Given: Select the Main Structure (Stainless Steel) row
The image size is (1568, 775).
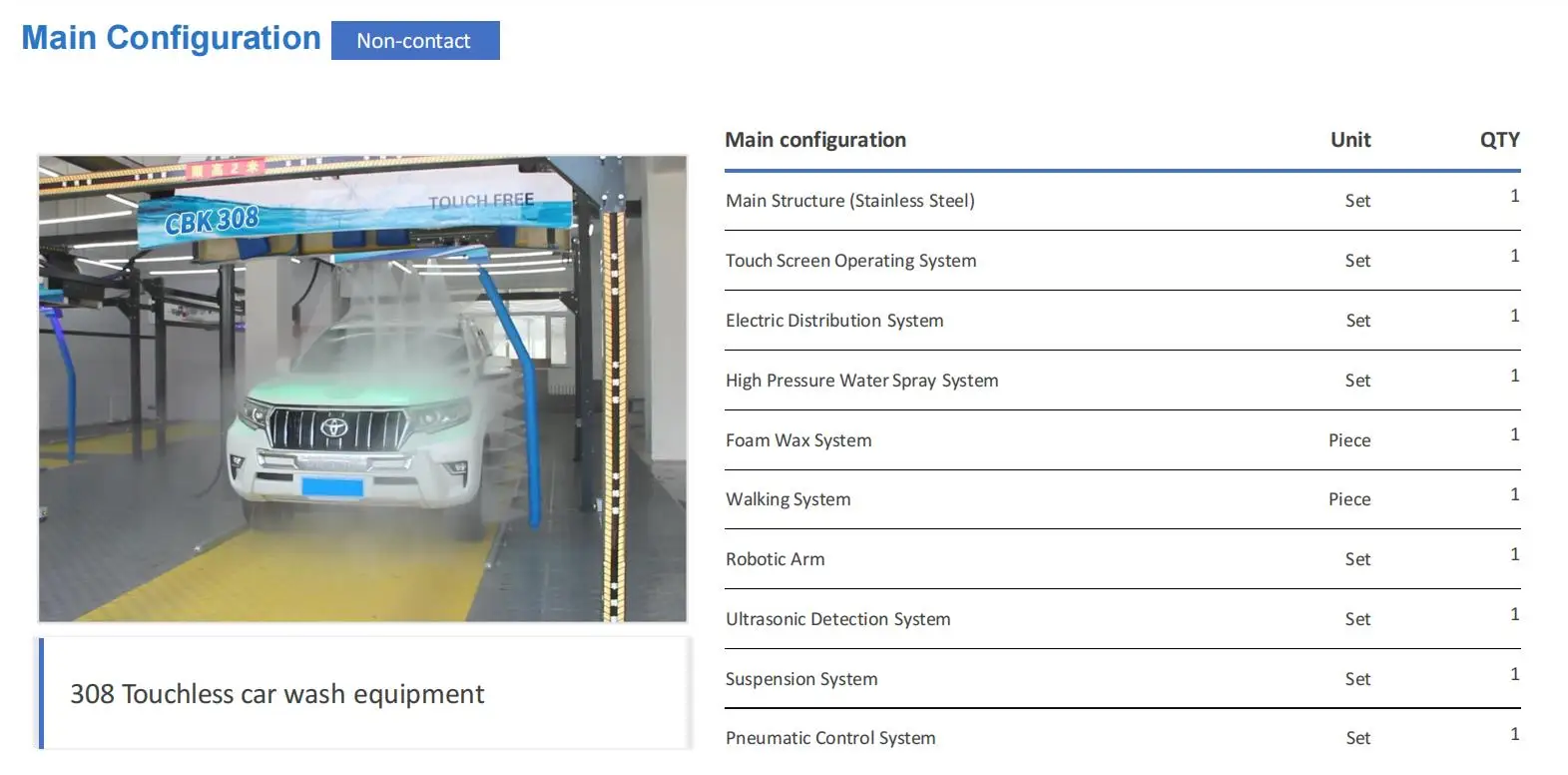Looking at the screenshot, I should pyautogui.click(x=849, y=201).
